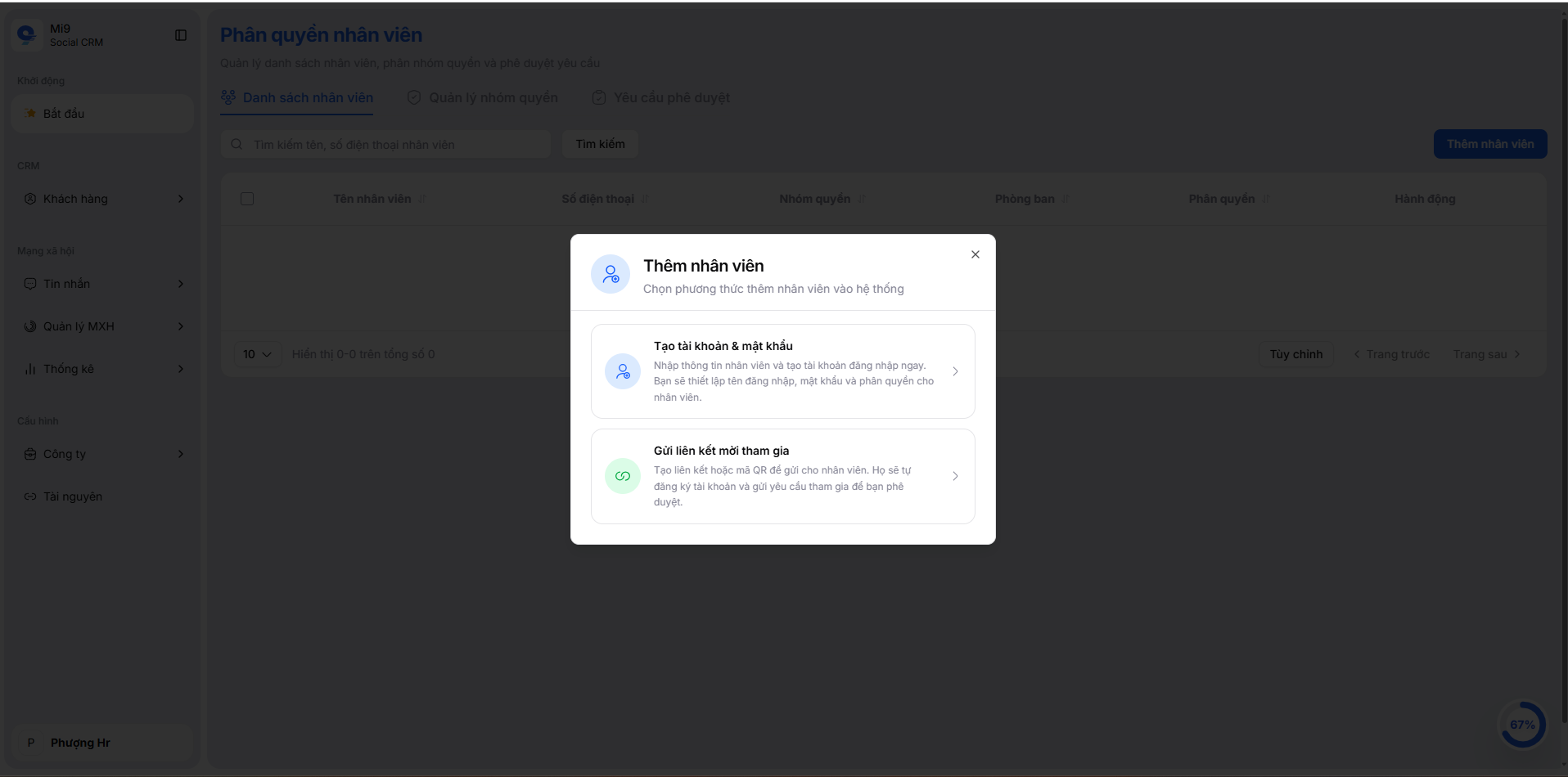Check the select-all checkbox in table header
The width and height of the screenshot is (1568, 777).
pyautogui.click(x=248, y=199)
